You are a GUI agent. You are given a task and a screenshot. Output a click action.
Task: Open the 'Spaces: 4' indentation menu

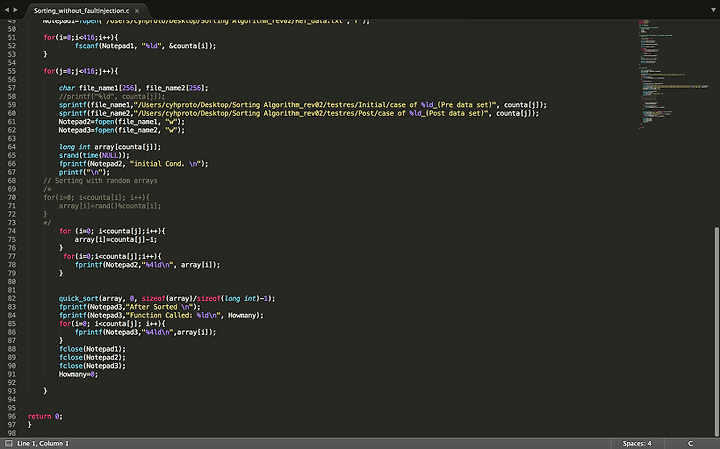[x=637, y=443]
